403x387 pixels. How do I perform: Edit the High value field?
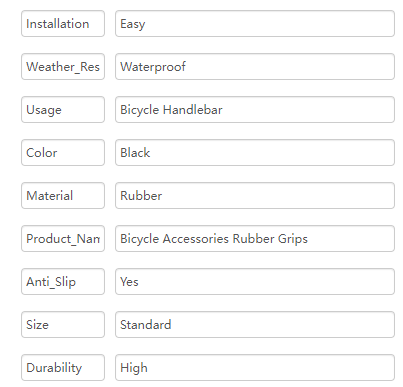coord(255,368)
